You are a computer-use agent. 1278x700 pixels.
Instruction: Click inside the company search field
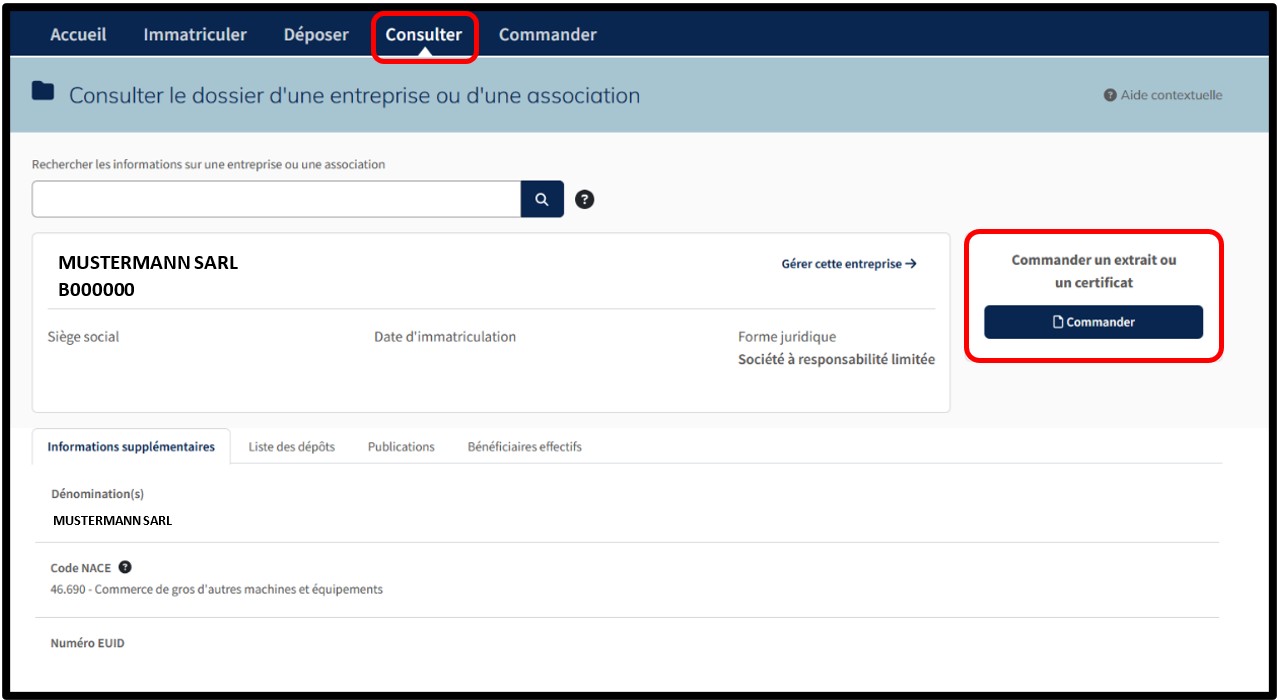click(276, 199)
